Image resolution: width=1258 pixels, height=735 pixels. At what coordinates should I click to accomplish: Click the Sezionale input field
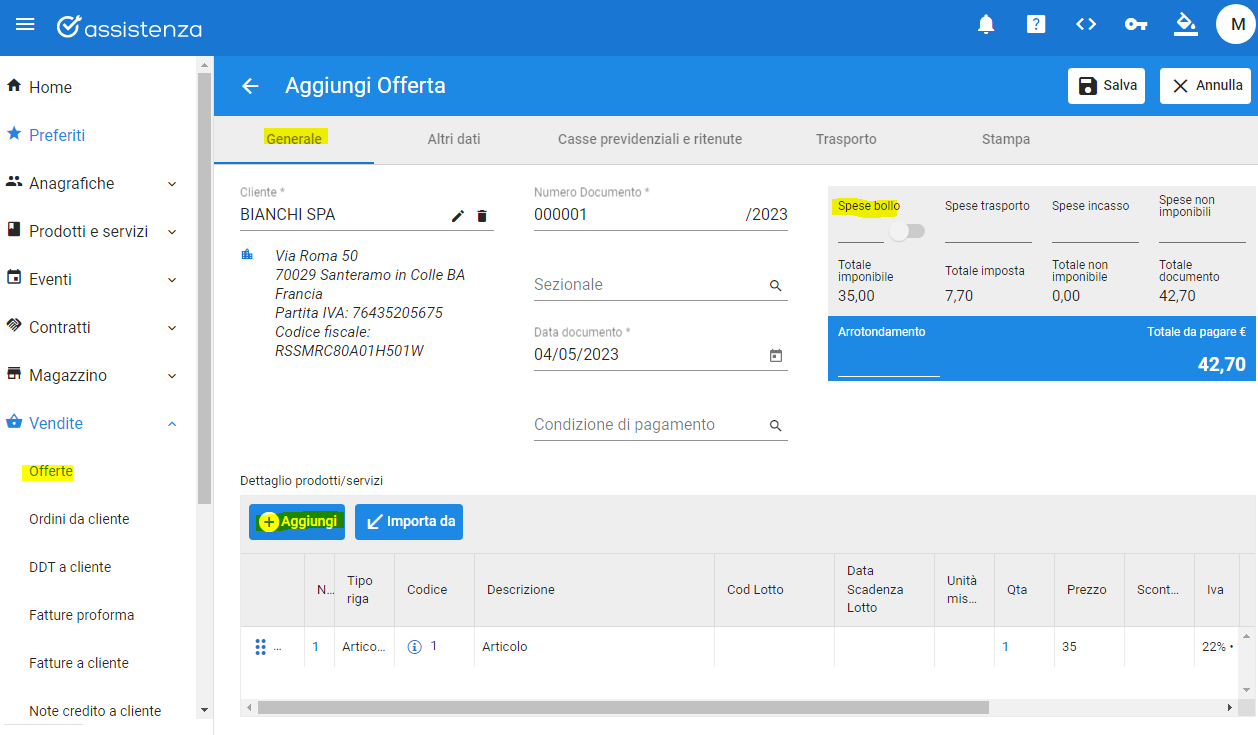tap(661, 285)
